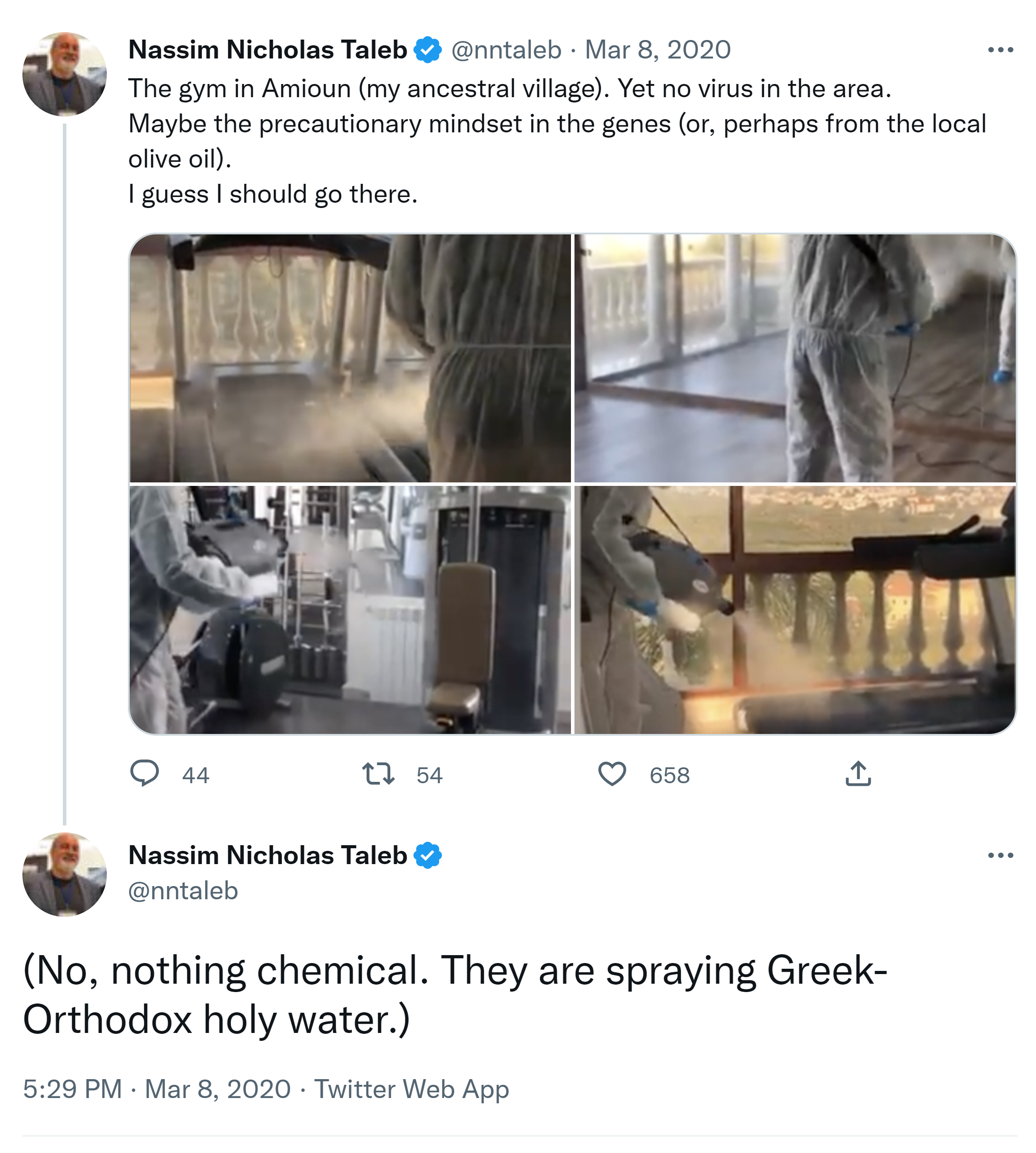1036x1153 pixels.
Task: Click the share upload icon
Action: [x=858, y=774]
